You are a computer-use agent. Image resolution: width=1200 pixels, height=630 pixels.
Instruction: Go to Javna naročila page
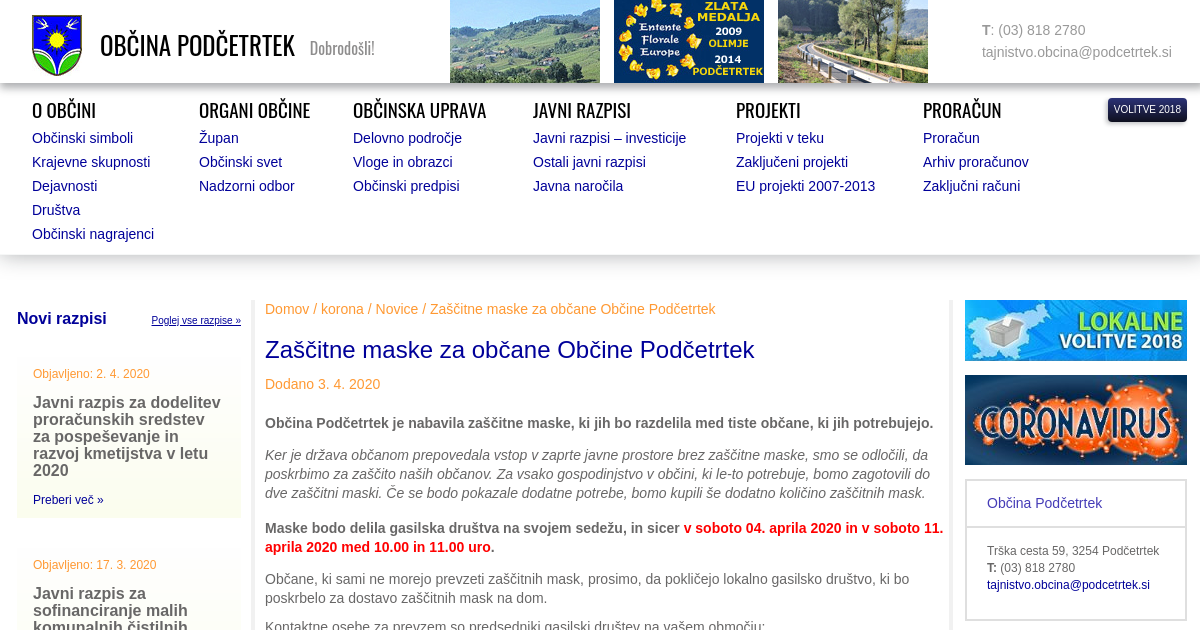(577, 186)
